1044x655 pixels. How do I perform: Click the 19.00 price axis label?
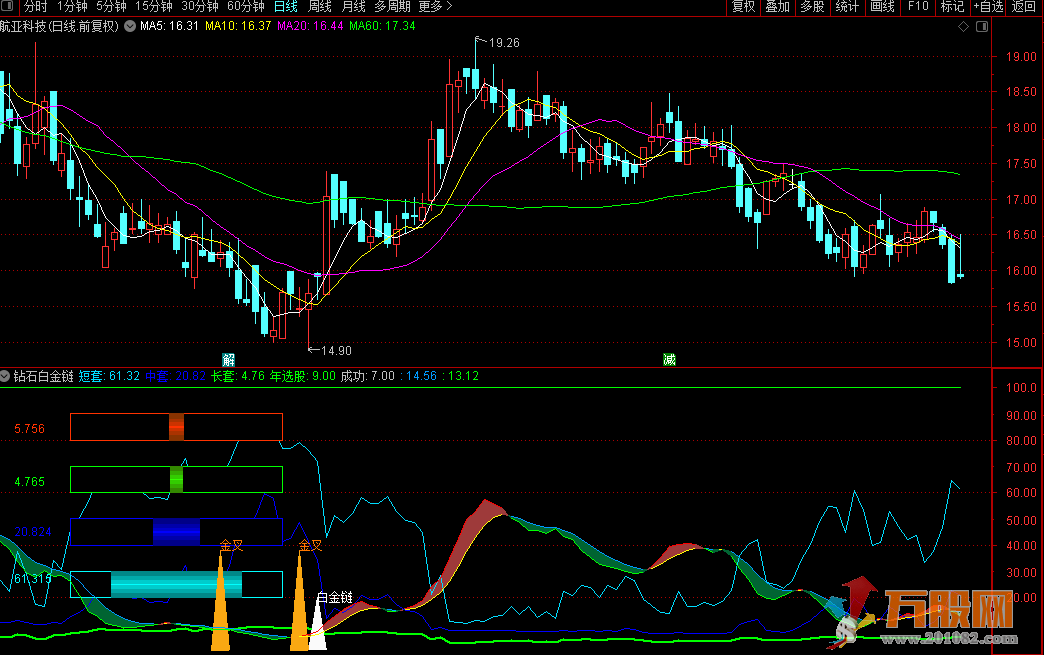1021,57
